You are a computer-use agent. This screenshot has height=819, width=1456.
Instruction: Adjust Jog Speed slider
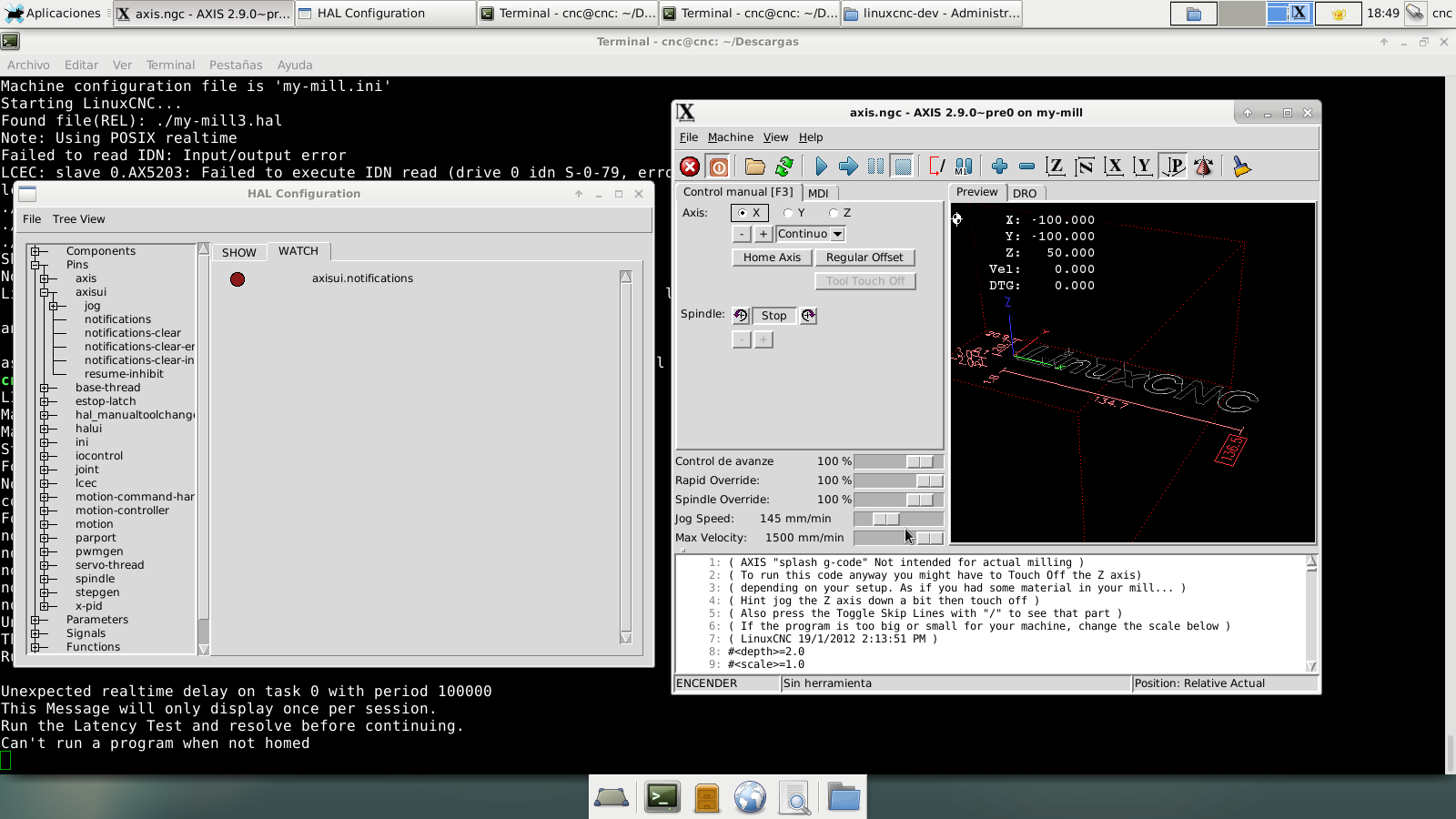point(898,519)
